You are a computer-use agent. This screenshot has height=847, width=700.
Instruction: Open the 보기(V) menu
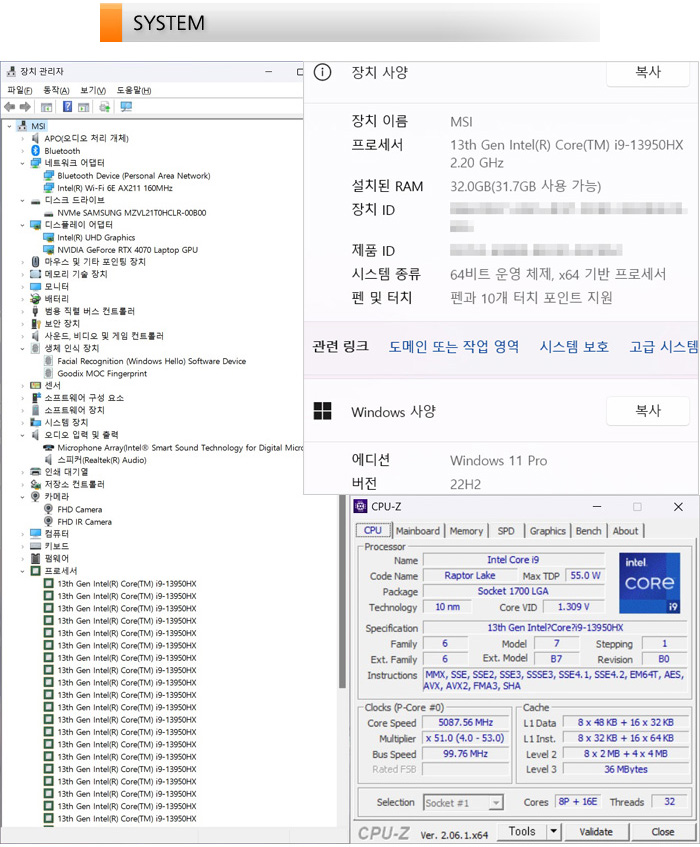93,90
